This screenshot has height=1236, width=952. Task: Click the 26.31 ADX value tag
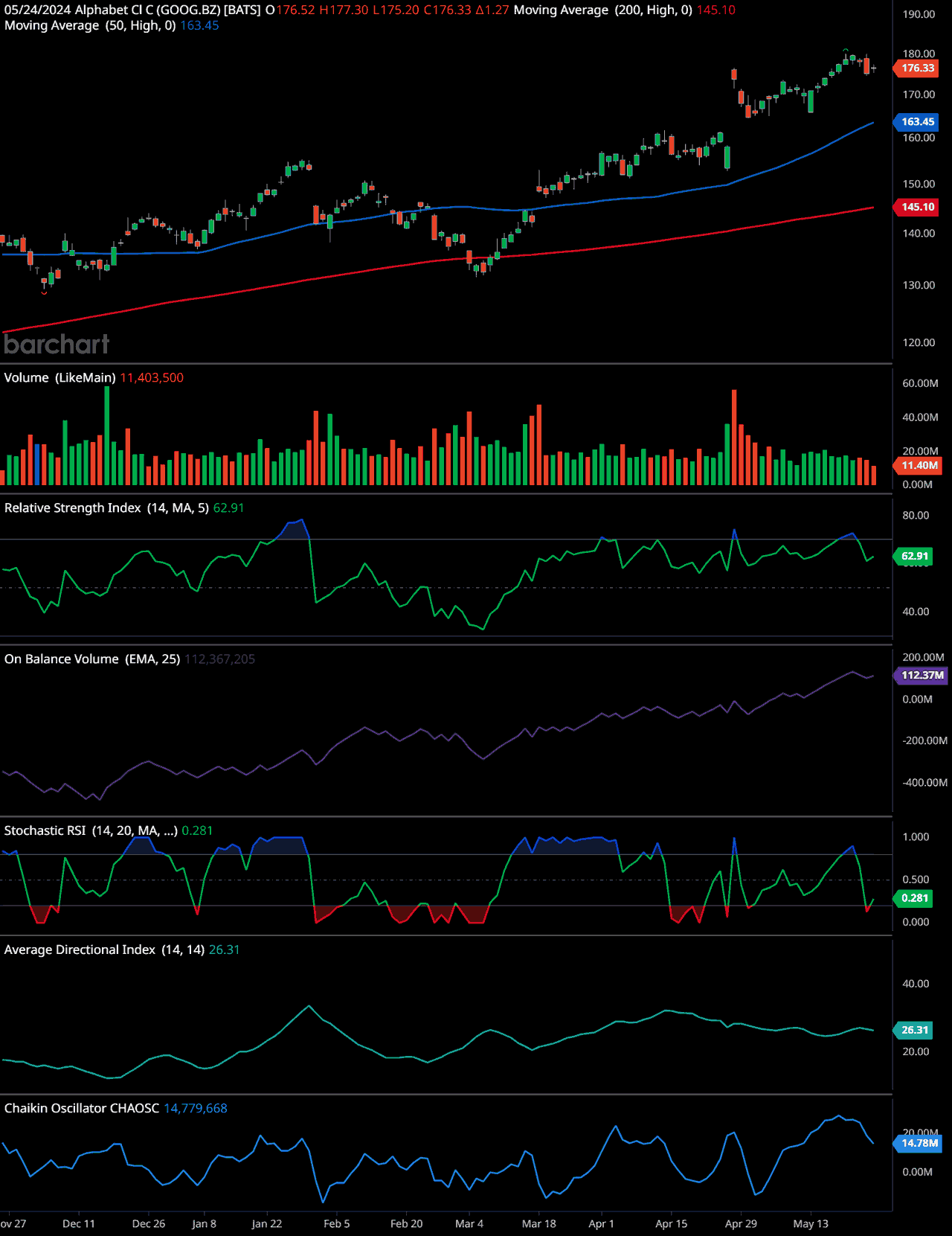point(914,1030)
